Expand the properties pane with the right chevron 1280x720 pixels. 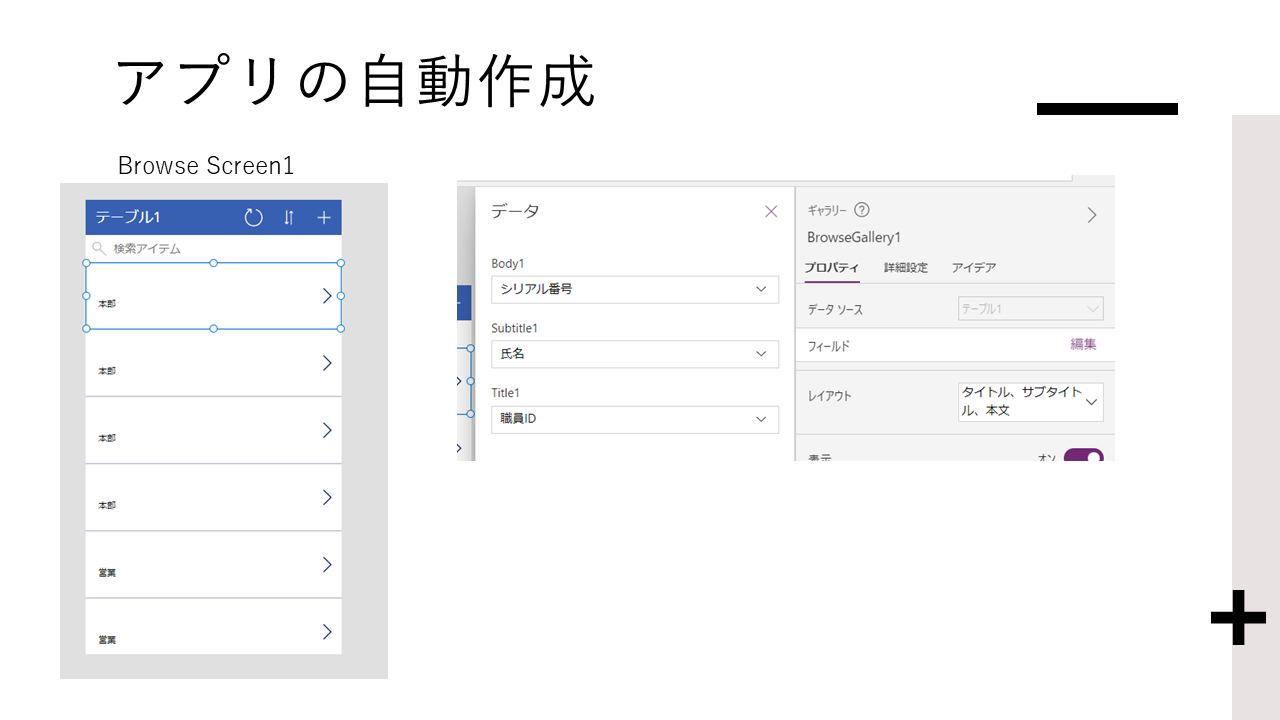click(x=1092, y=215)
